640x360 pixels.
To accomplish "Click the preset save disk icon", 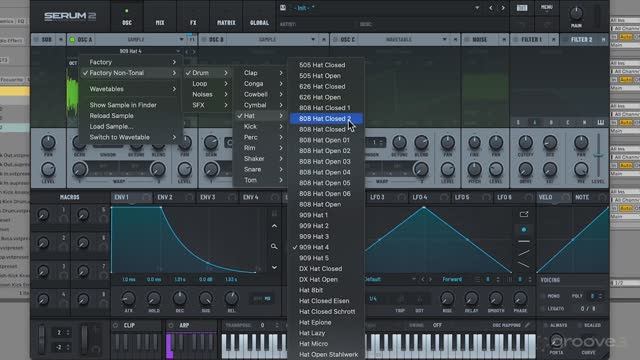I will click(x=283, y=8).
